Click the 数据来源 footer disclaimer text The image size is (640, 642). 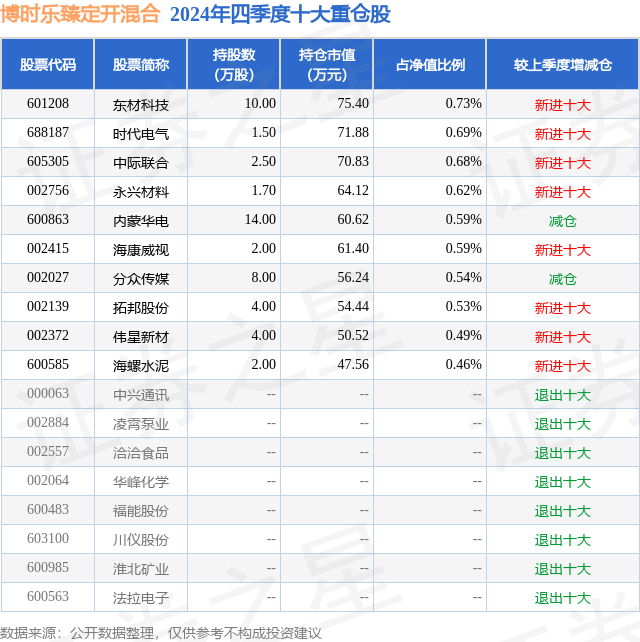(x=161, y=633)
